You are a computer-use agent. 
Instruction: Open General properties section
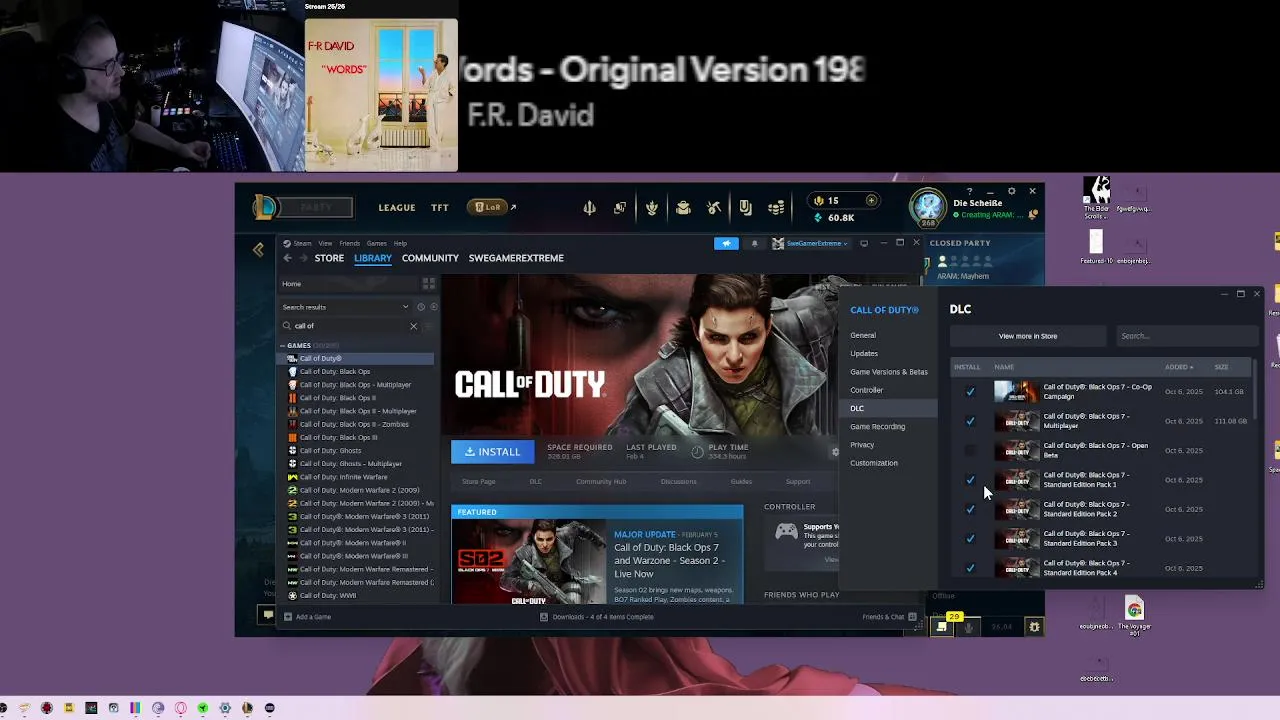pos(863,335)
